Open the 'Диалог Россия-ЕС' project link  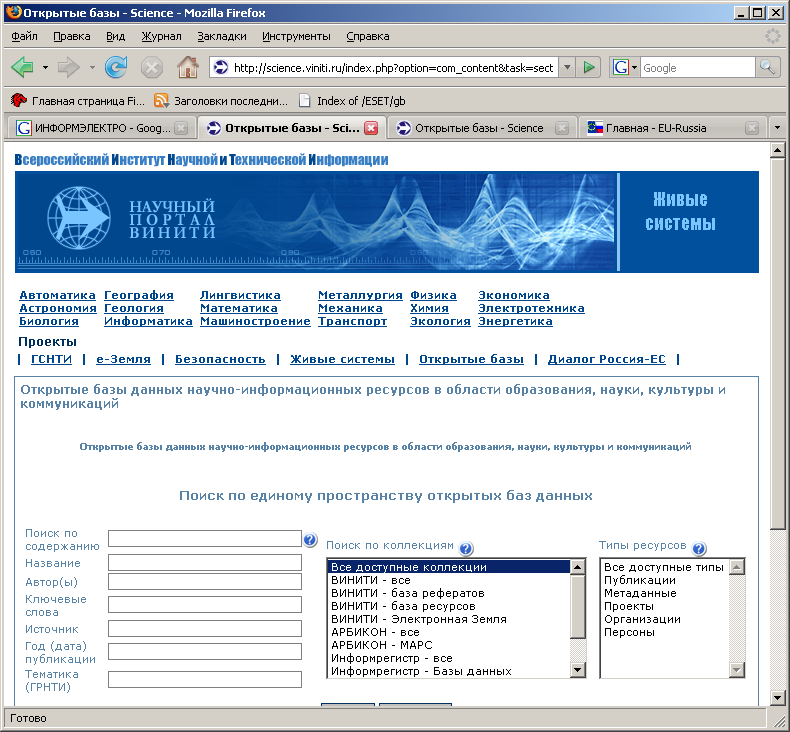(607, 359)
